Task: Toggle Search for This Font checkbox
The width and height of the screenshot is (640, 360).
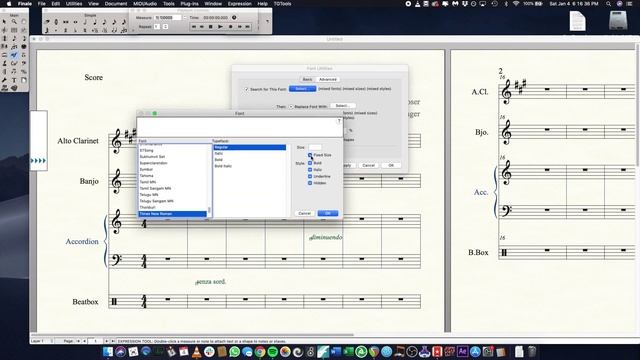Action: pos(246,89)
